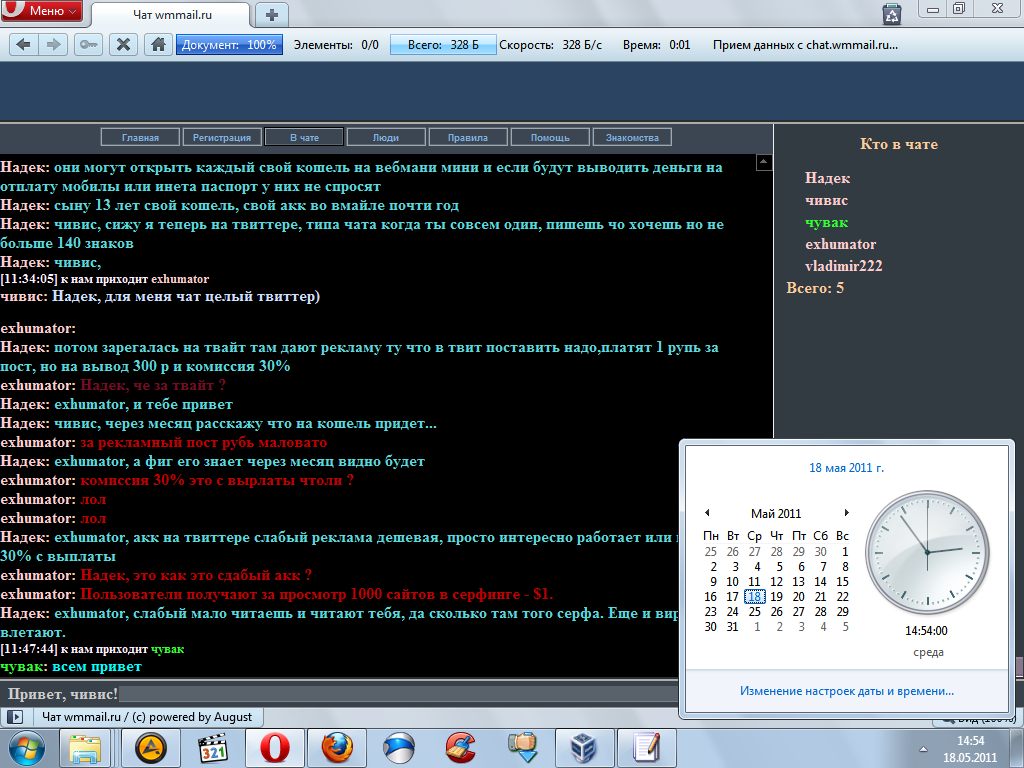The width and height of the screenshot is (1024, 768).
Task: Open the Opera Меню button
Action: 42,10
